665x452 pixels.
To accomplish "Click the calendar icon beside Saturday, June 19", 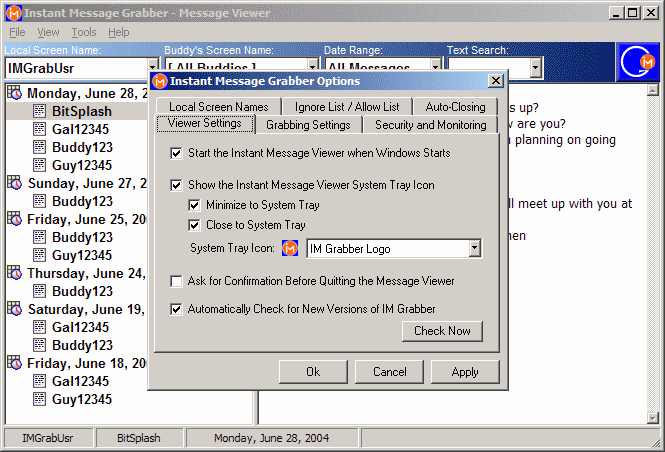I will (x=14, y=309).
